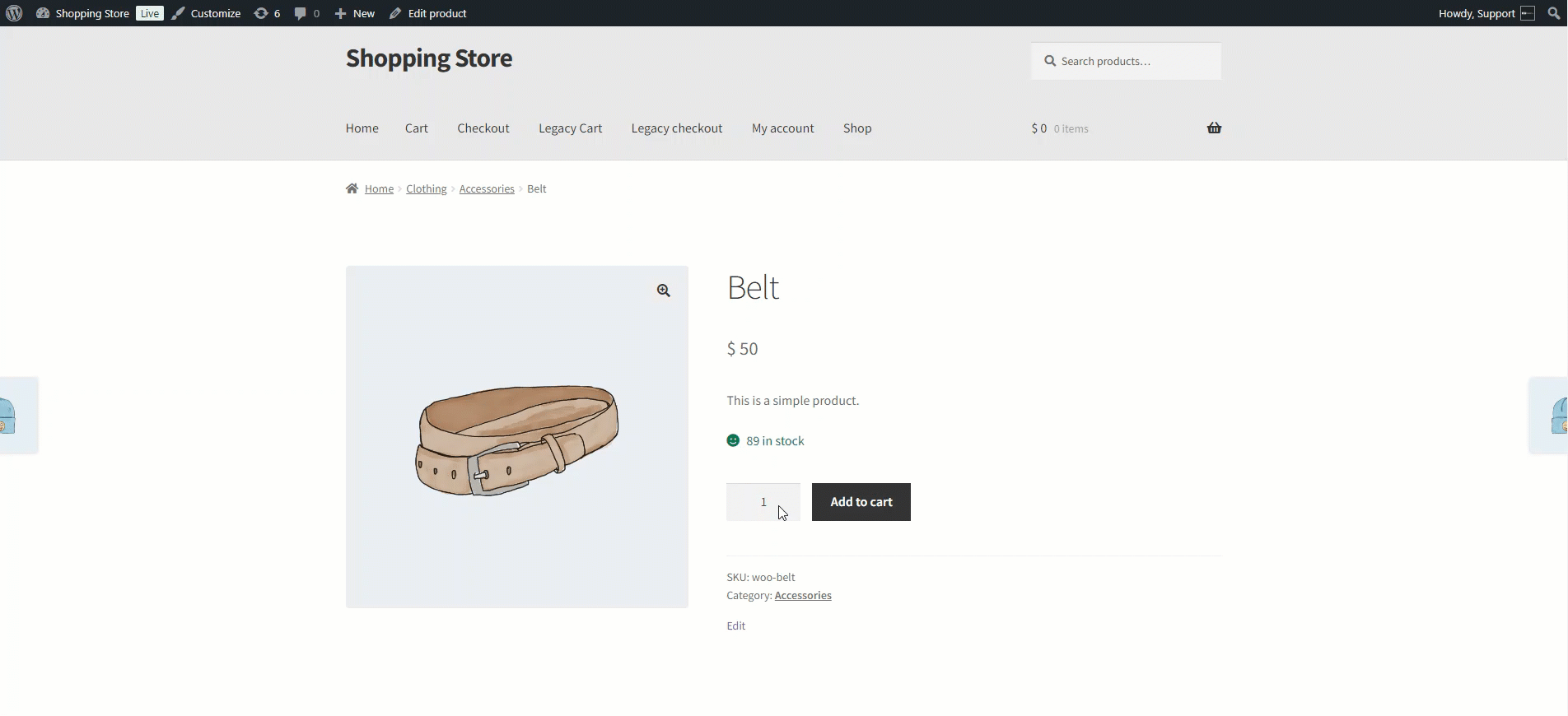
Task: Open the belt product image
Action: [516, 440]
